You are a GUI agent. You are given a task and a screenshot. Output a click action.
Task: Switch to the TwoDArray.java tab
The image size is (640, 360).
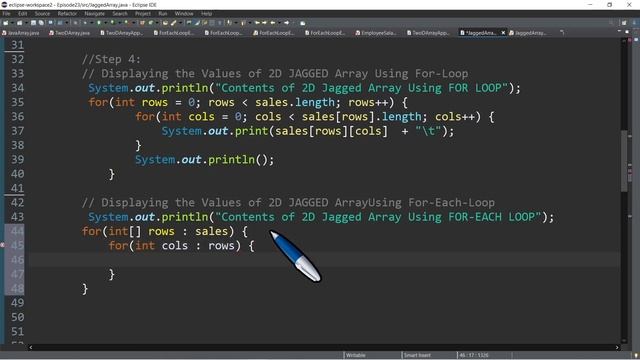(69, 33)
